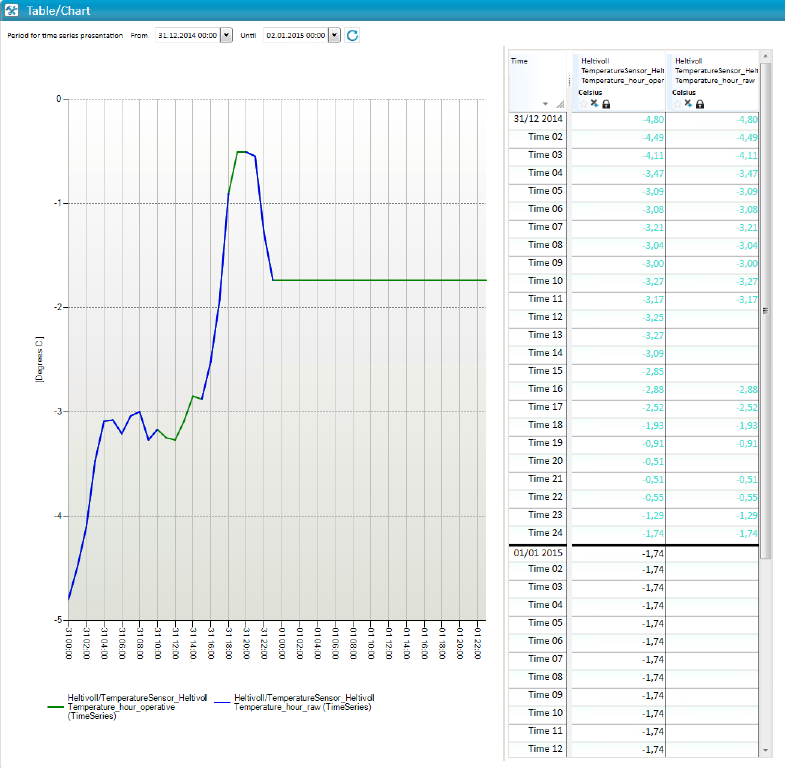The height and width of the screenshot is (768, 785).
Task: Click the Table/Chart window icon
Action: click(11, 10)
